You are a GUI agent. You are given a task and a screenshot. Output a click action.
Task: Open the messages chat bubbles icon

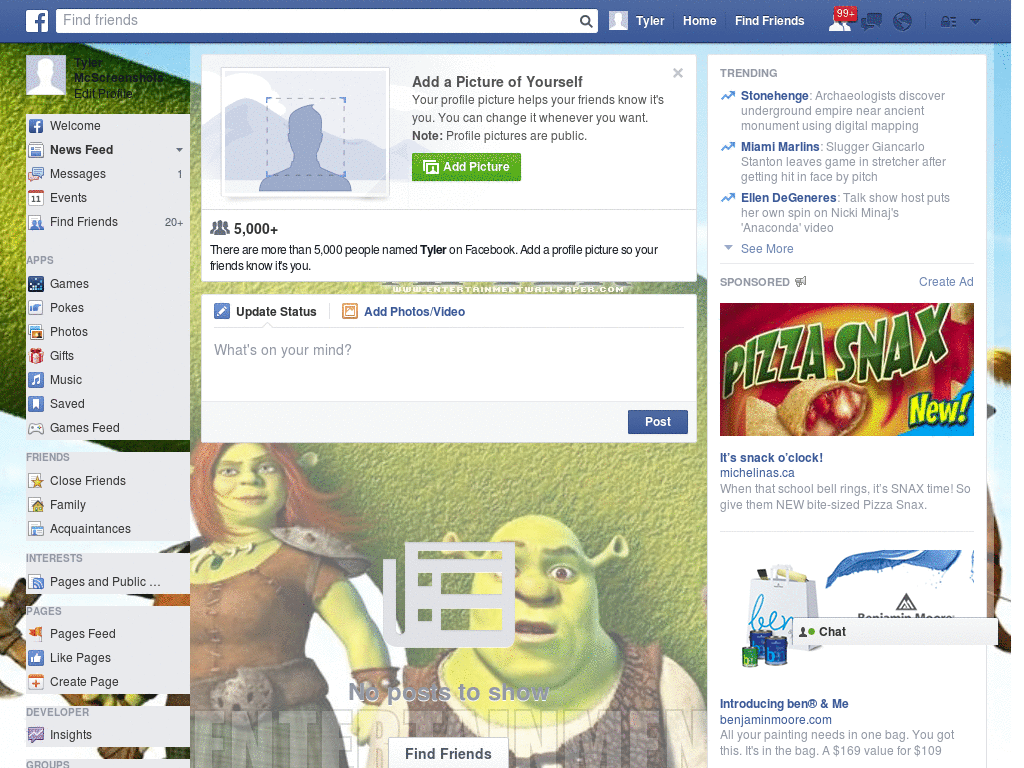pos(871,21)
